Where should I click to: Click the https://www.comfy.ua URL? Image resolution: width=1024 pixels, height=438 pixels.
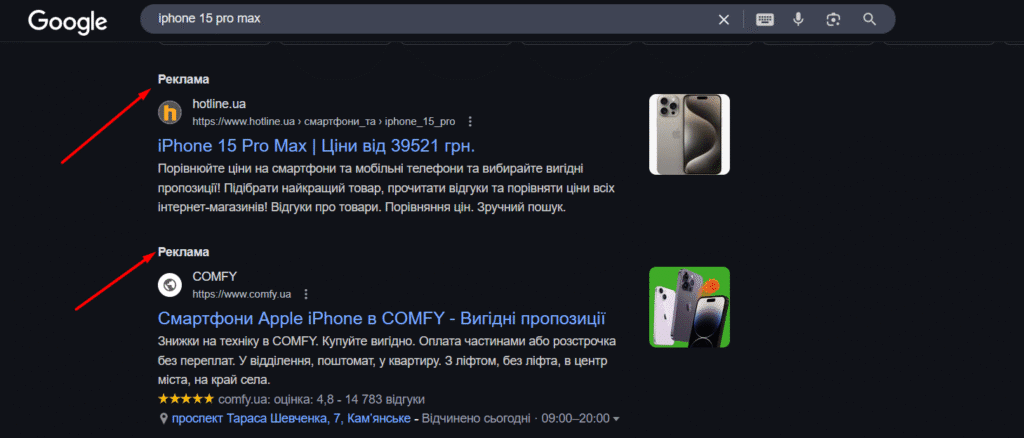click(242, 294)
